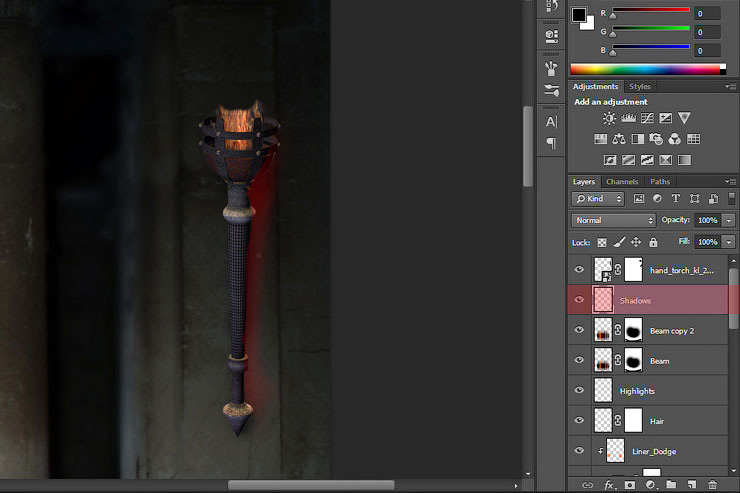Switch to the Channels tab

tap(622, 182)
